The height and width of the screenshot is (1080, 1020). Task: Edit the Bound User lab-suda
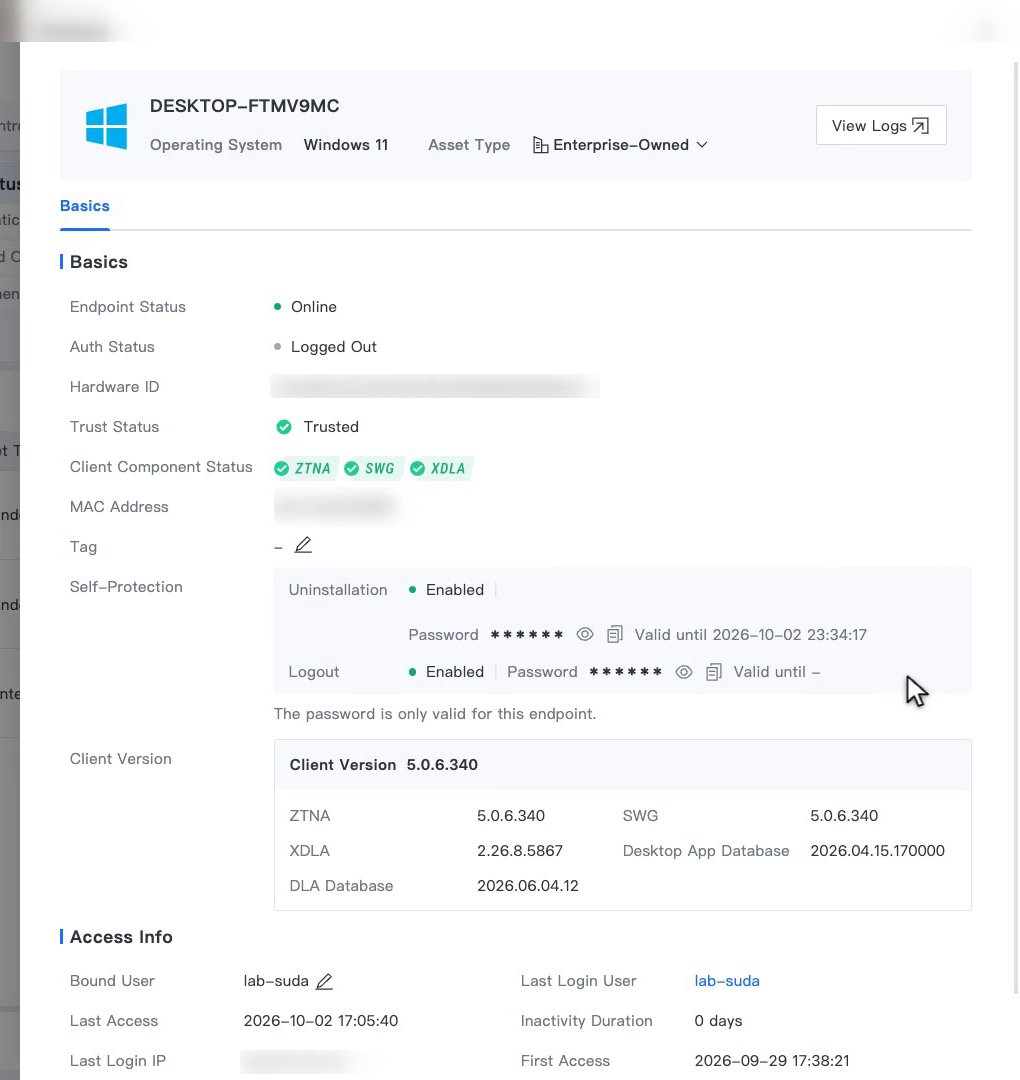click(324, 982)
